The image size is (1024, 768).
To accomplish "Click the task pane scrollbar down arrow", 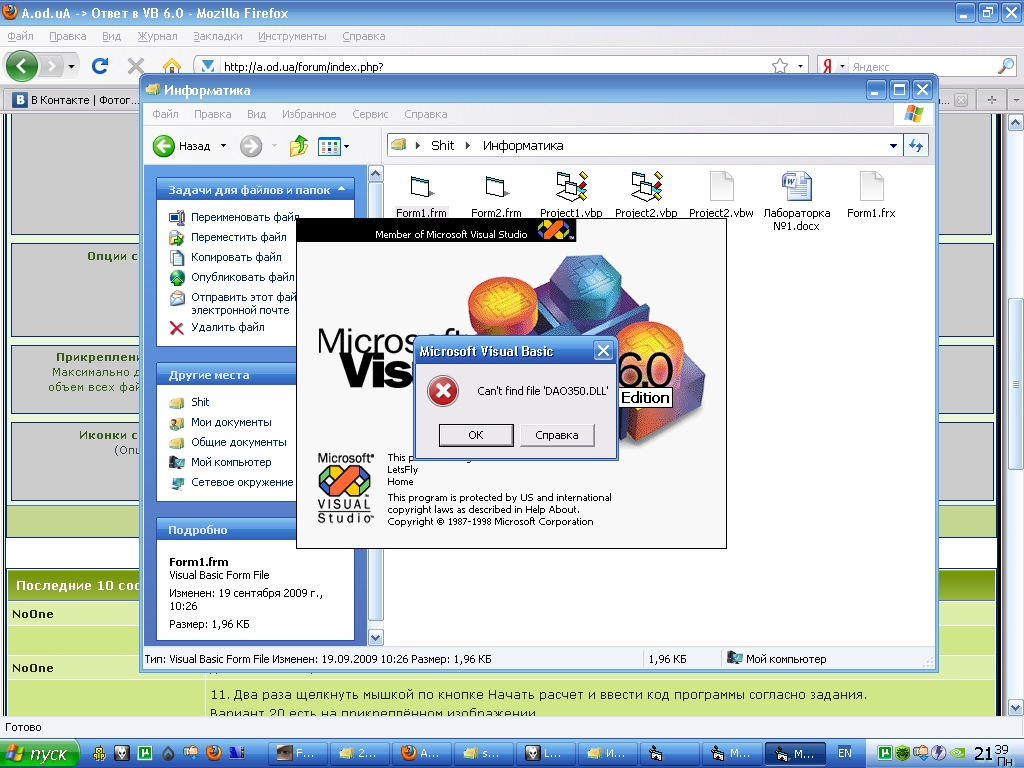I will click(376, 637).
